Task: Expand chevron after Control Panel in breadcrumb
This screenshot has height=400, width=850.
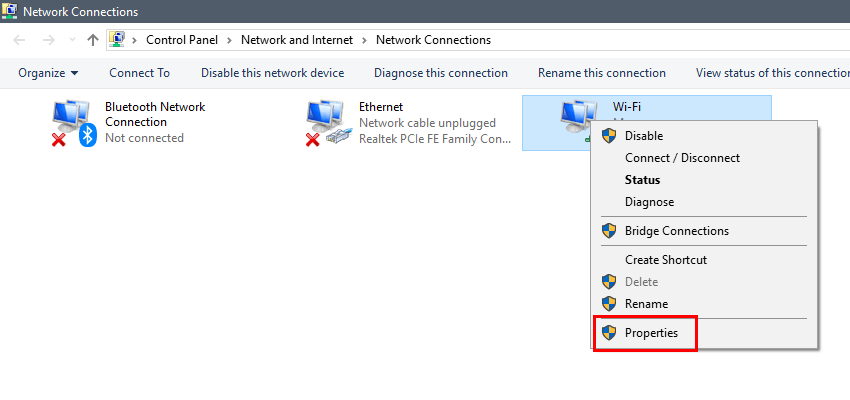Action: click(230, 40)
